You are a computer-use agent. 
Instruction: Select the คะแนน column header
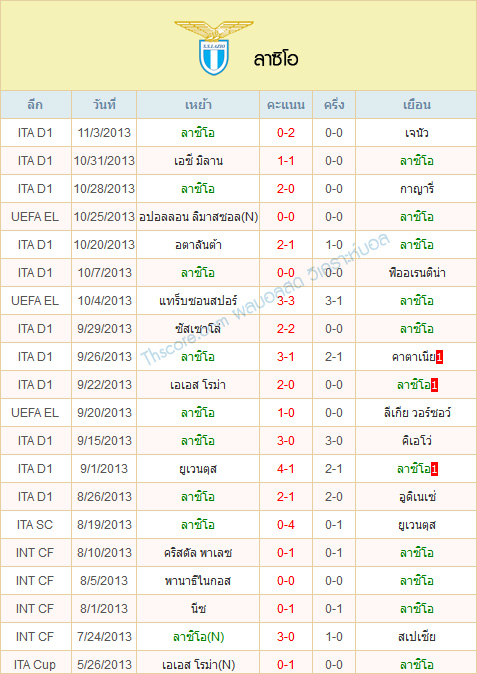point(286,104)
